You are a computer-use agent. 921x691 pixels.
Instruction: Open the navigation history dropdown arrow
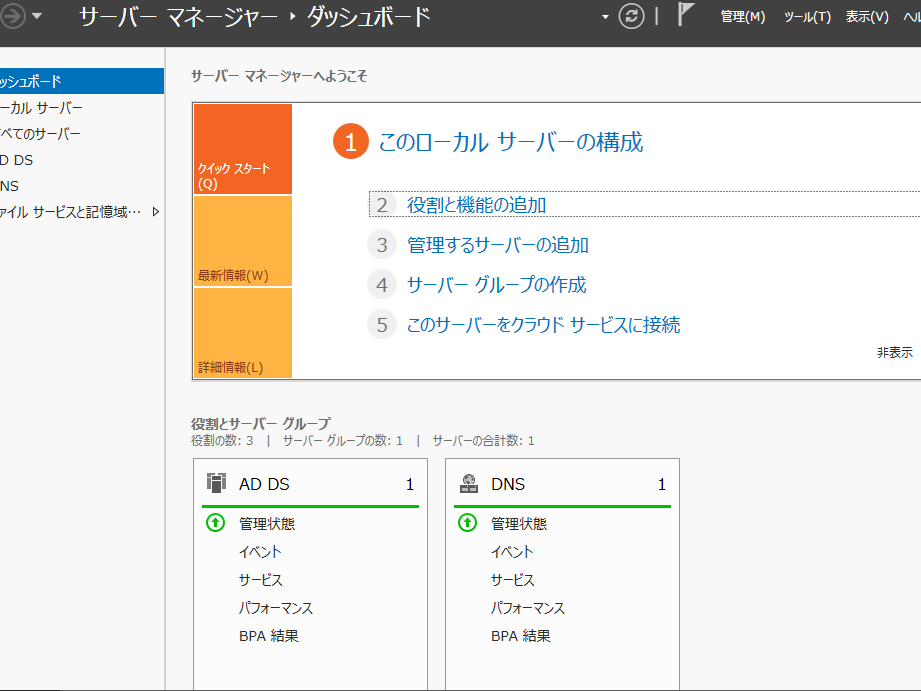[37, 16]
